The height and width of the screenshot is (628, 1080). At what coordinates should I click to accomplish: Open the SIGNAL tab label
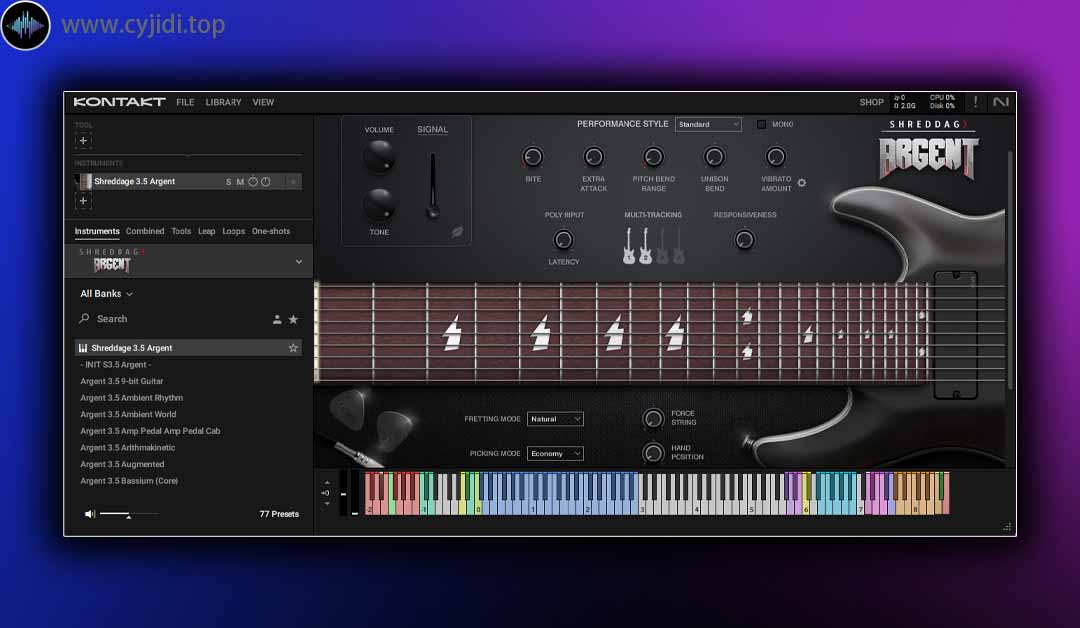pos(433,129)
